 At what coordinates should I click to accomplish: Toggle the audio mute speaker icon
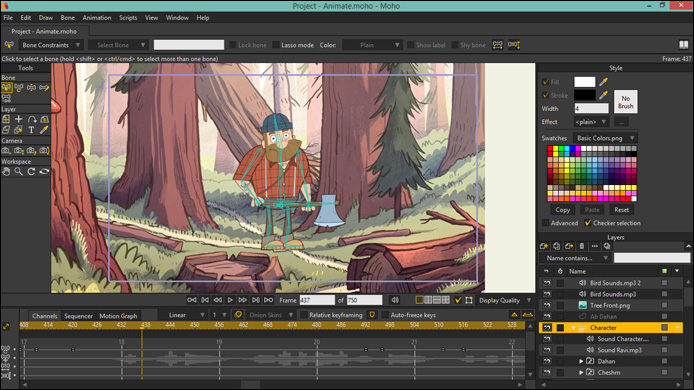click(395, 300)
